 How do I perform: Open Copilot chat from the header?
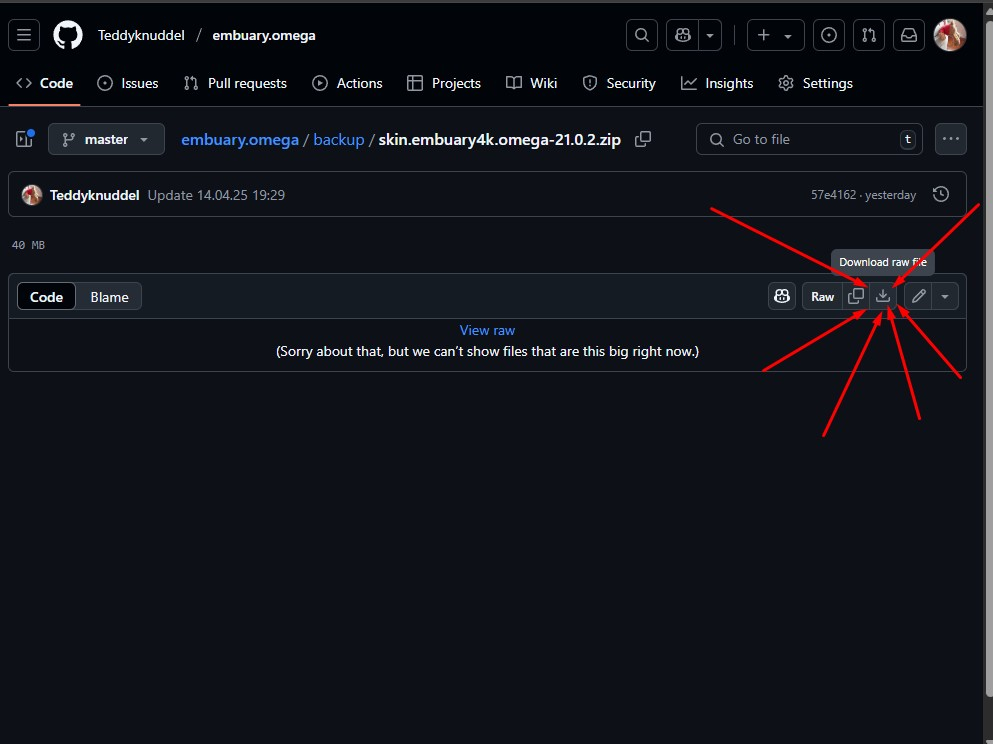683,35
